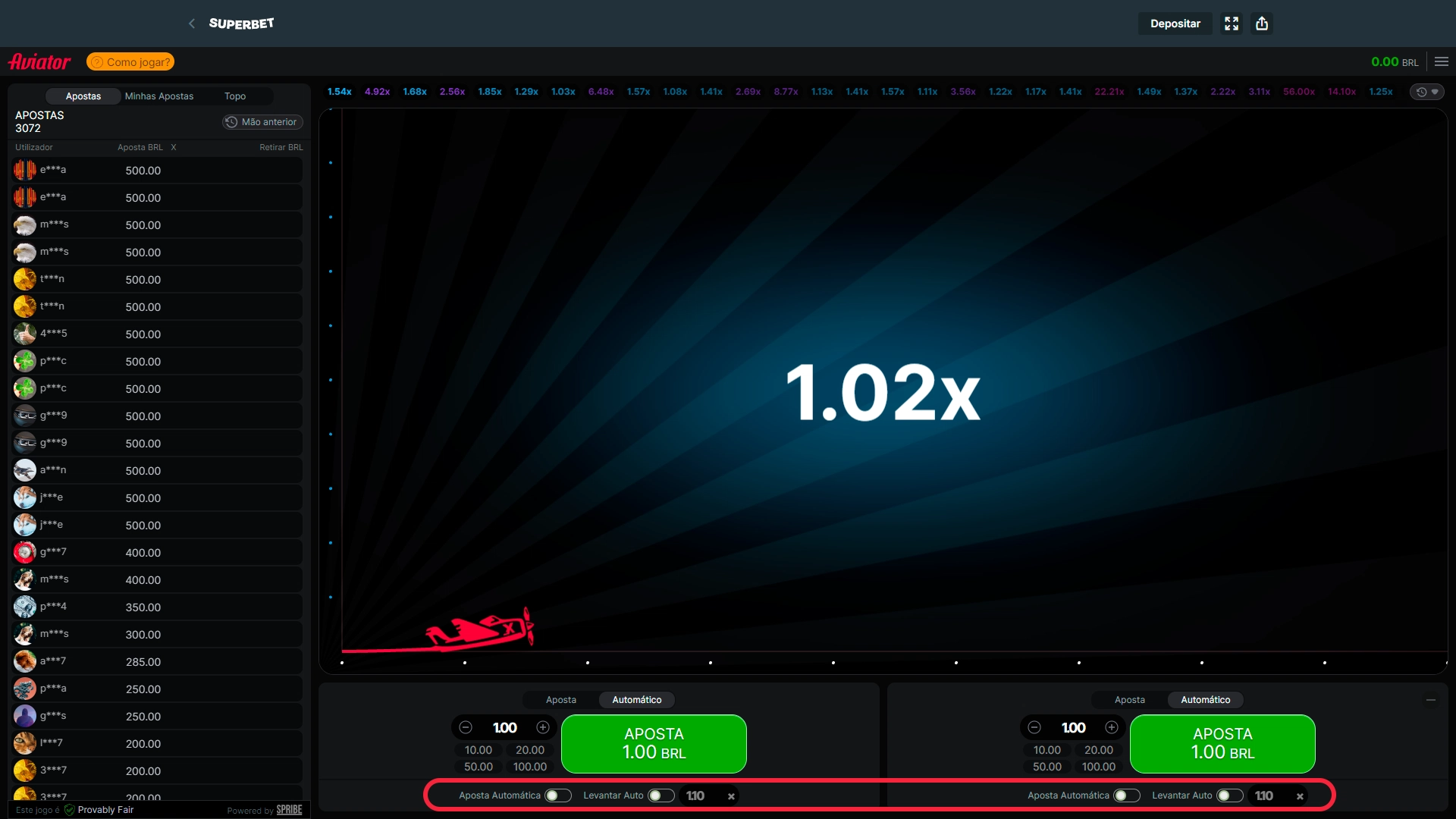This screenshot has height=819, width=1456.
Task: Open the 8.77x round result
Action: [786, 92]
